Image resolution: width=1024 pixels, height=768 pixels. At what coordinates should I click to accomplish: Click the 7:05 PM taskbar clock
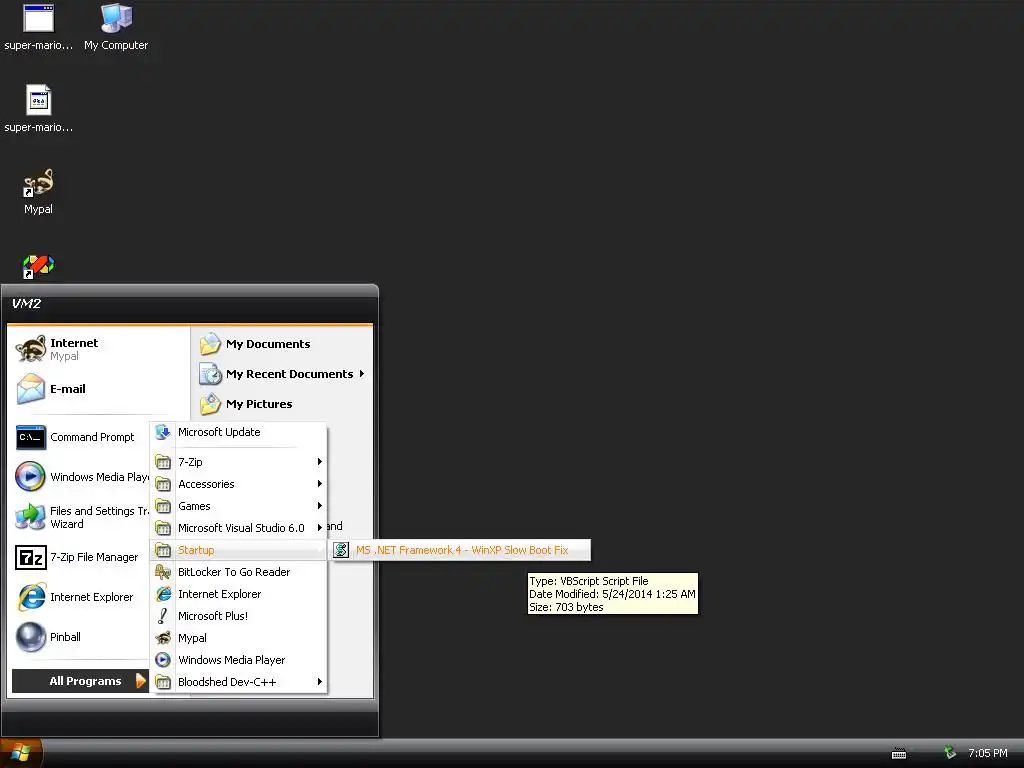pyautogui.click(x=987, y=753)
